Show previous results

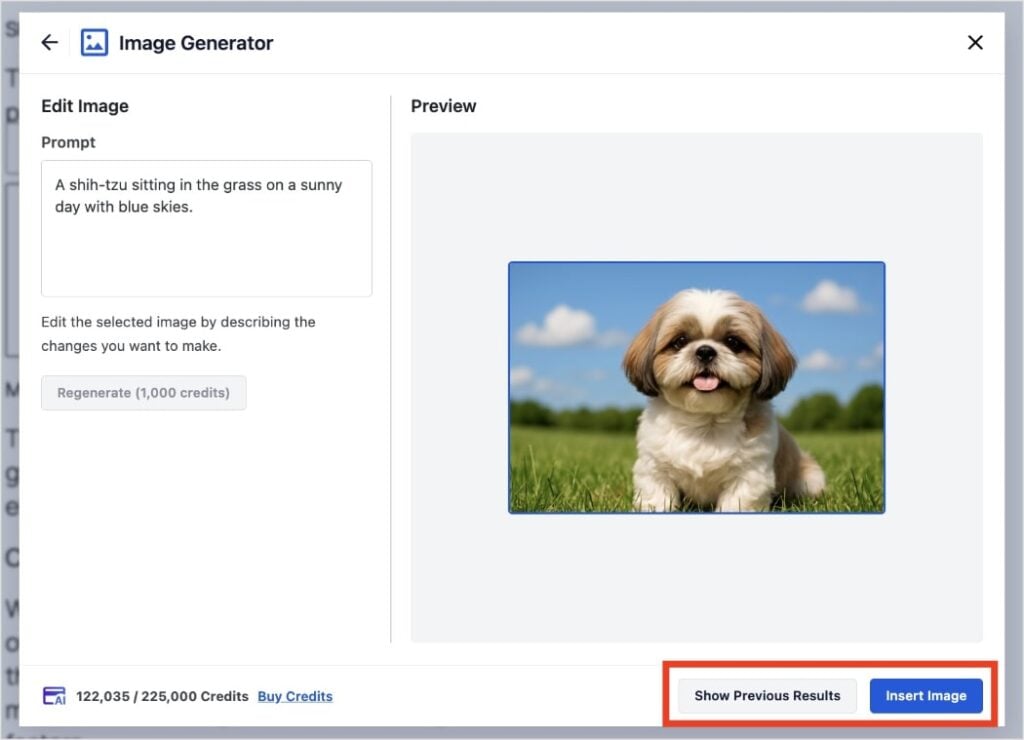pyautogui.click(x=767, y=696)
